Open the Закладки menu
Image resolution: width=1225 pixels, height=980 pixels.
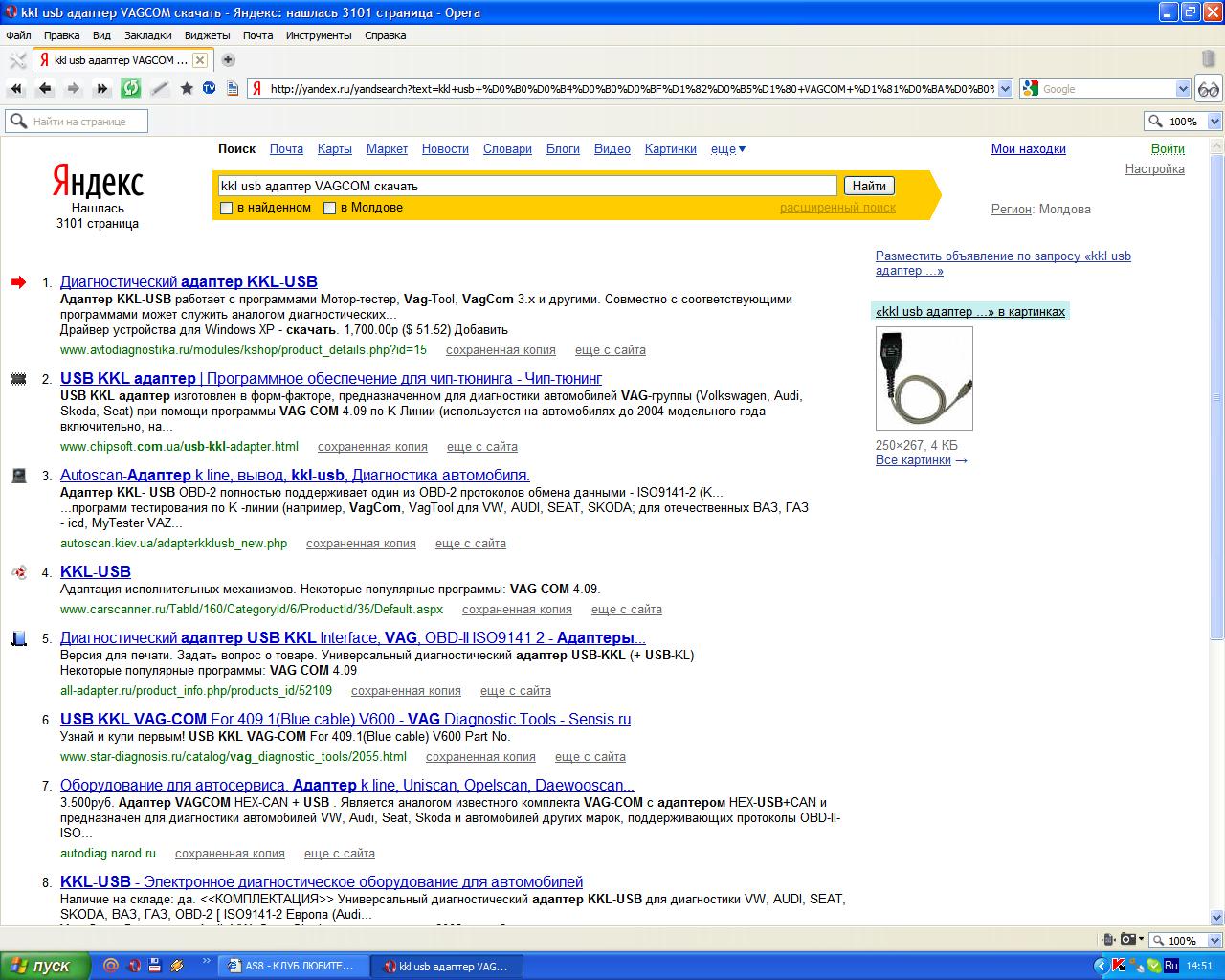(x=147, y=35)
